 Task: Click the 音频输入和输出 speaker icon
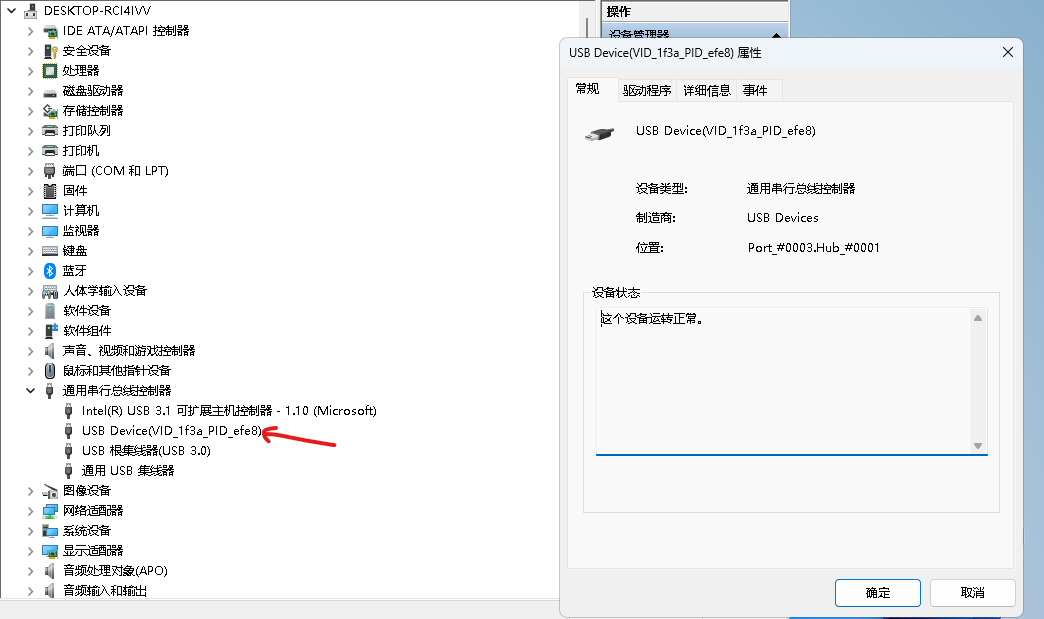click(50, 590)
